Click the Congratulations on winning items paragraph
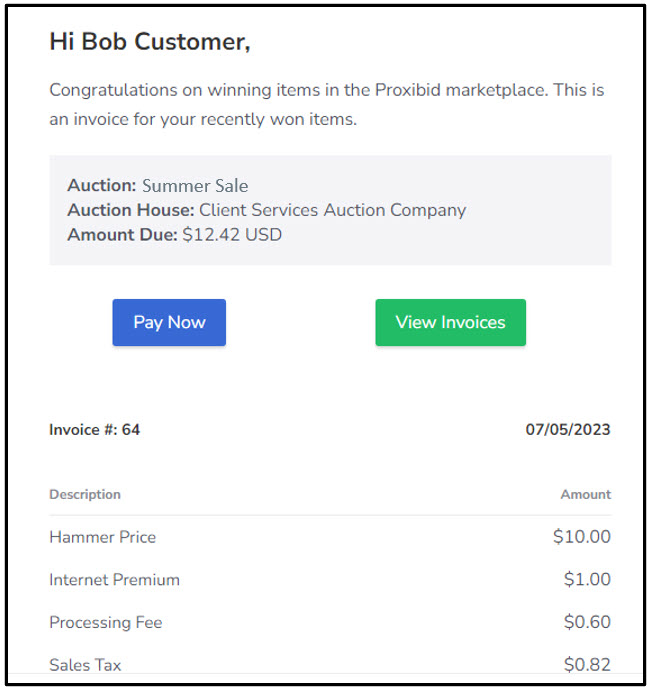This screenshot has height=687, width=647. tap(327, 105)
